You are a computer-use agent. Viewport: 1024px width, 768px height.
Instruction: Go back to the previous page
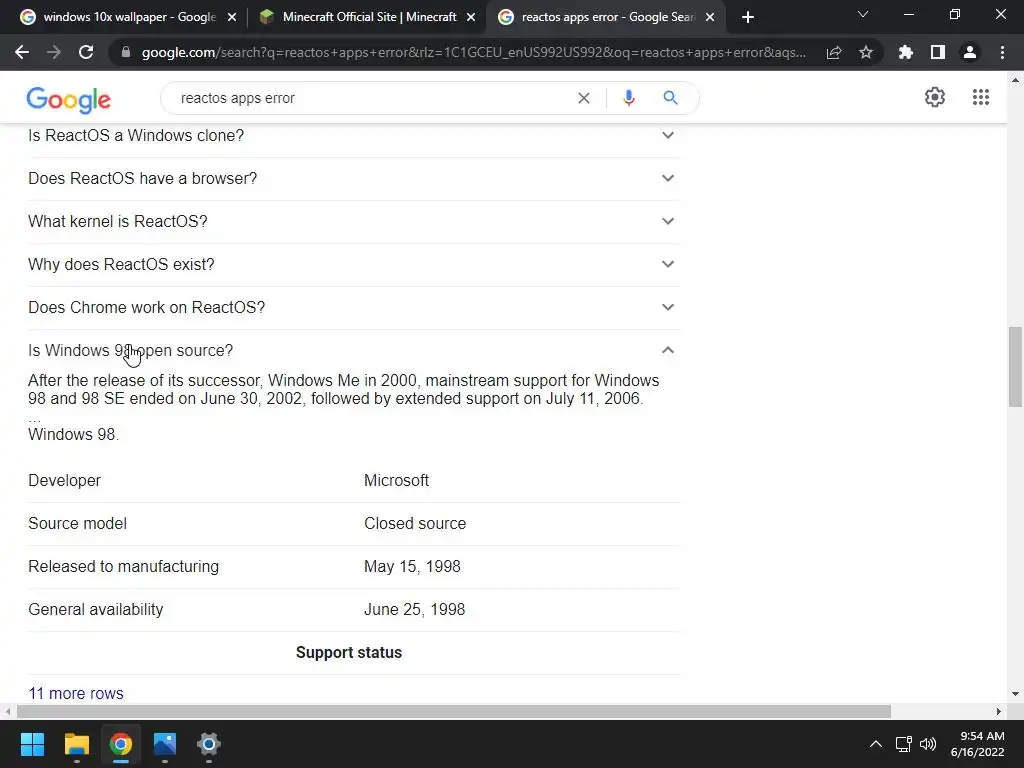(x=22, y=52)
